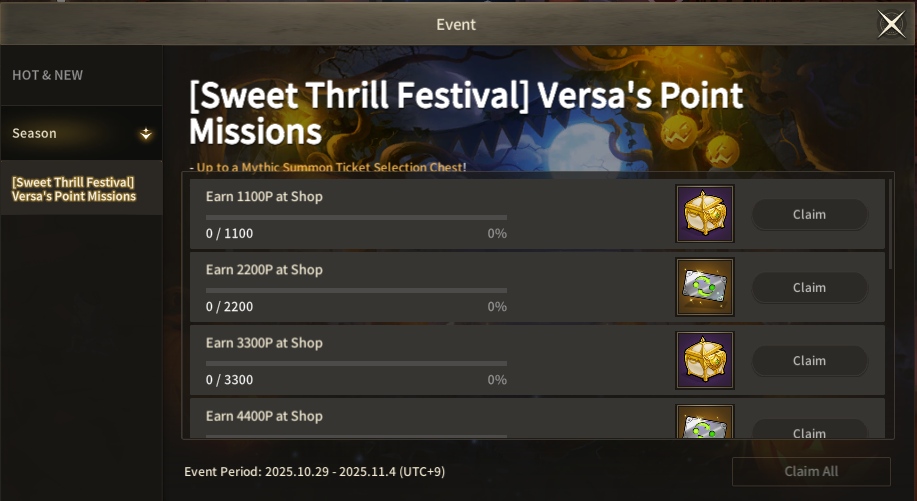Click the mission list scrollbar
This screenshot has width=917, height=501.
[x=889, y=220]
